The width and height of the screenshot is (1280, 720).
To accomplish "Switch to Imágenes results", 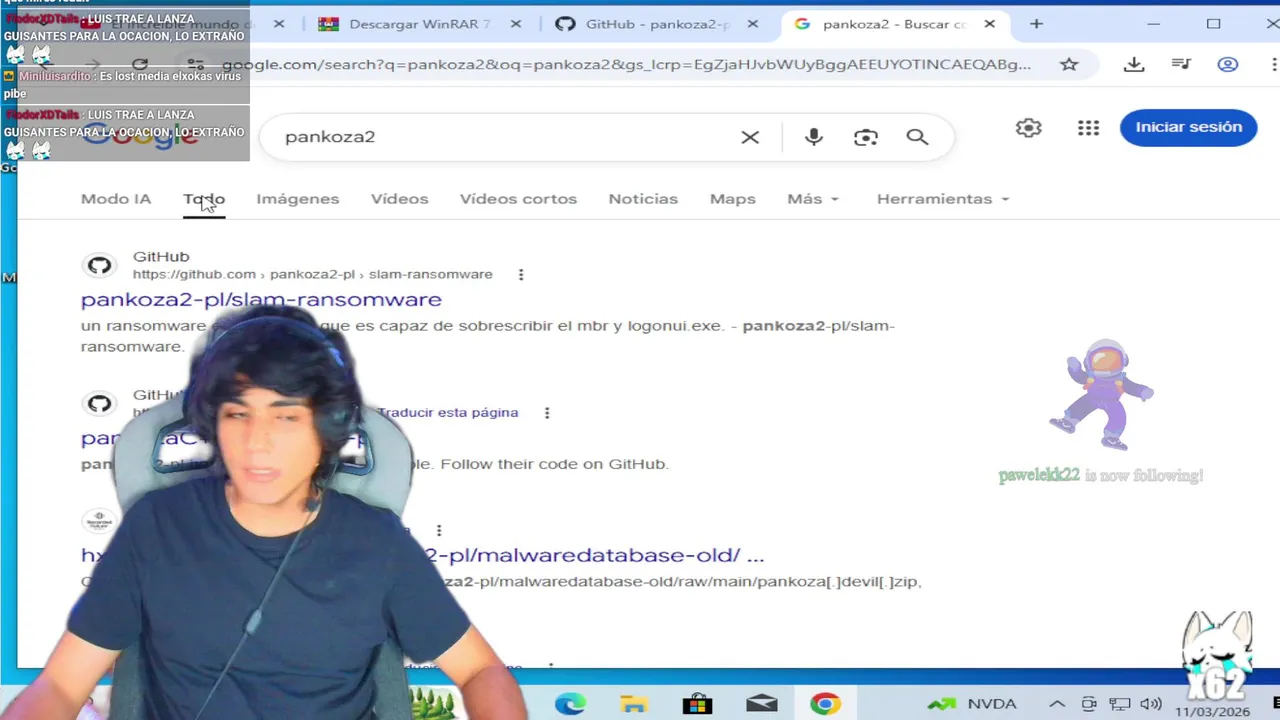I will [x=298, y=199].
